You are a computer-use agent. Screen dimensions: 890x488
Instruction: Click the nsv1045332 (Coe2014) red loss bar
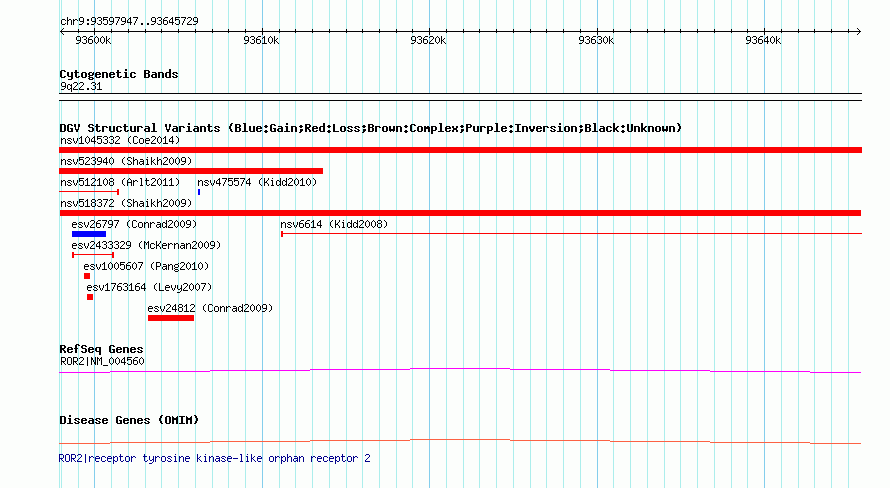click(x=460, y=150)
